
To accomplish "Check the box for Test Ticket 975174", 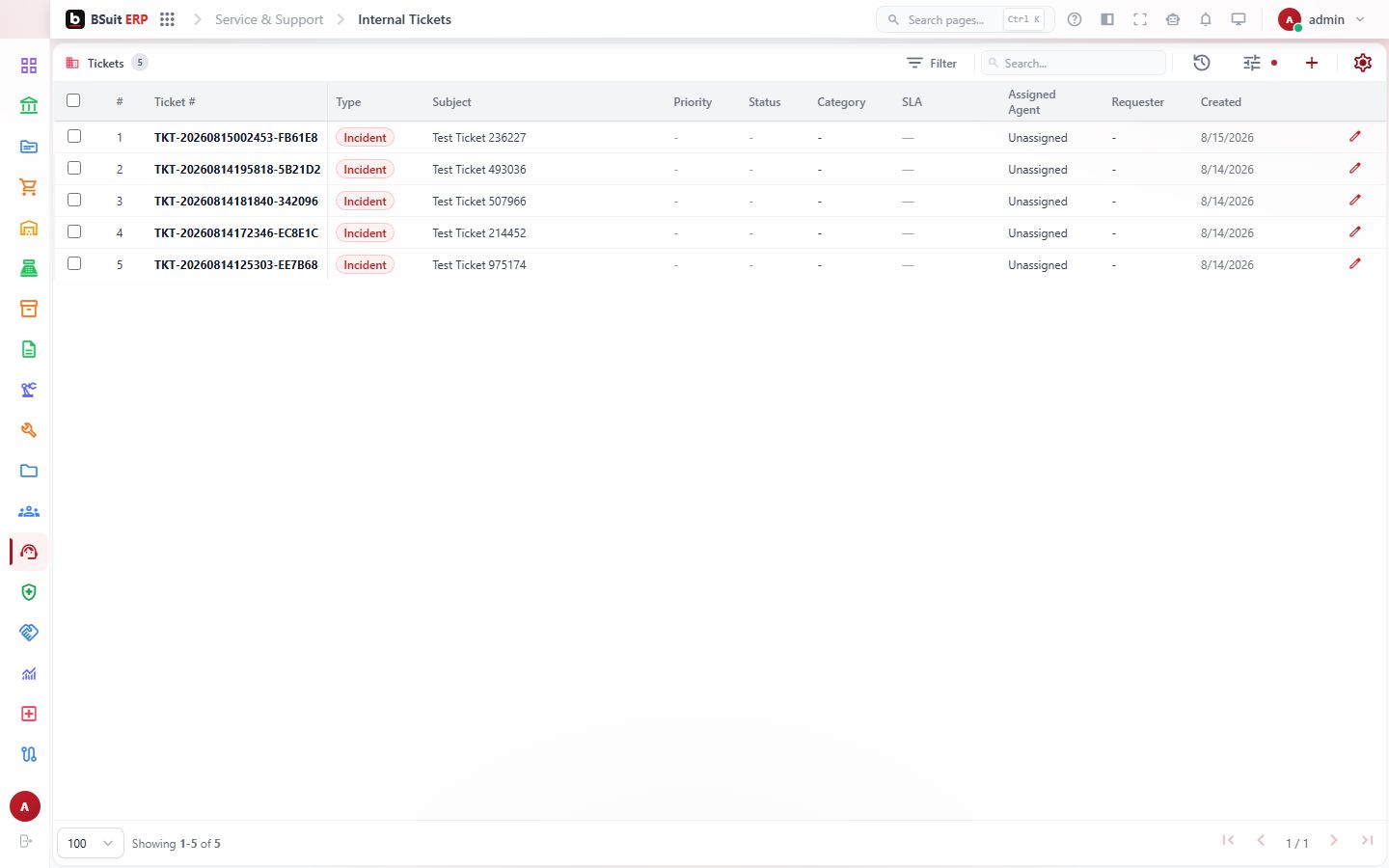I will [74, 263].
